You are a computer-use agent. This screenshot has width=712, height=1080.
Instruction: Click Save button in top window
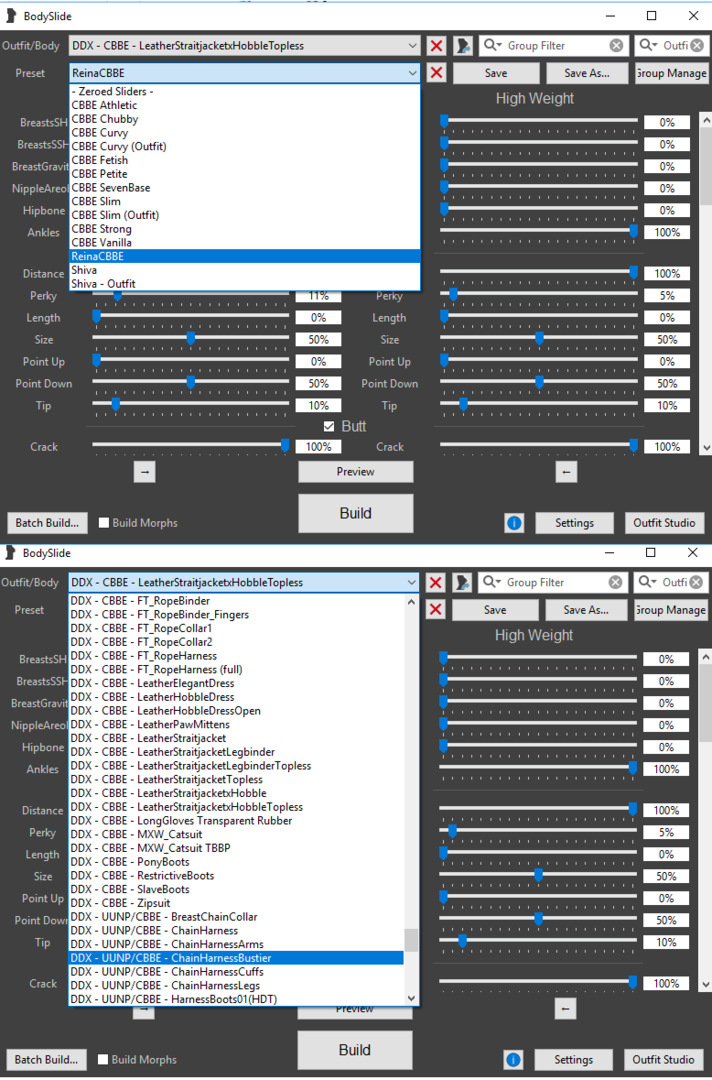pos(496,73)
